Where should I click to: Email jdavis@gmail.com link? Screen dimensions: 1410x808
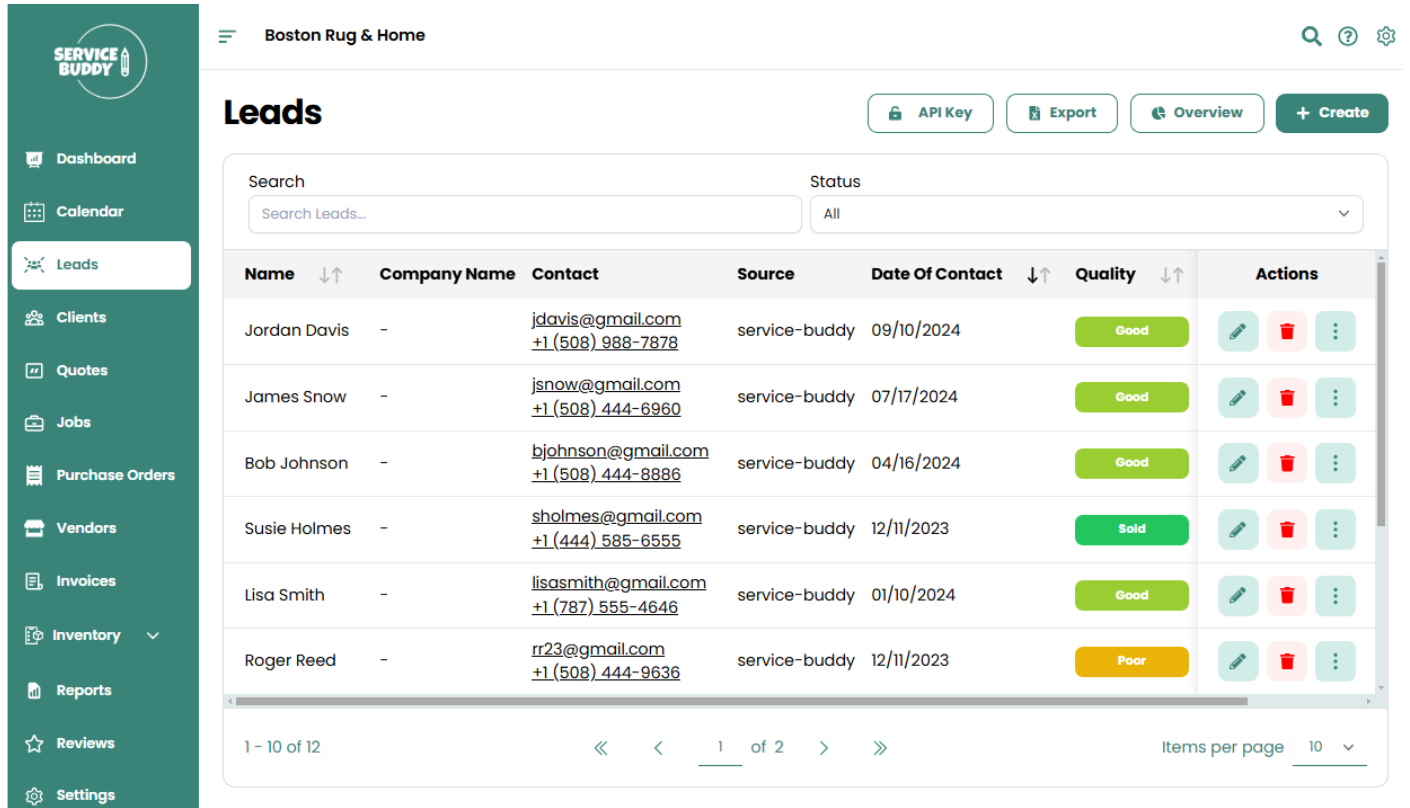[x=606, y=319]
